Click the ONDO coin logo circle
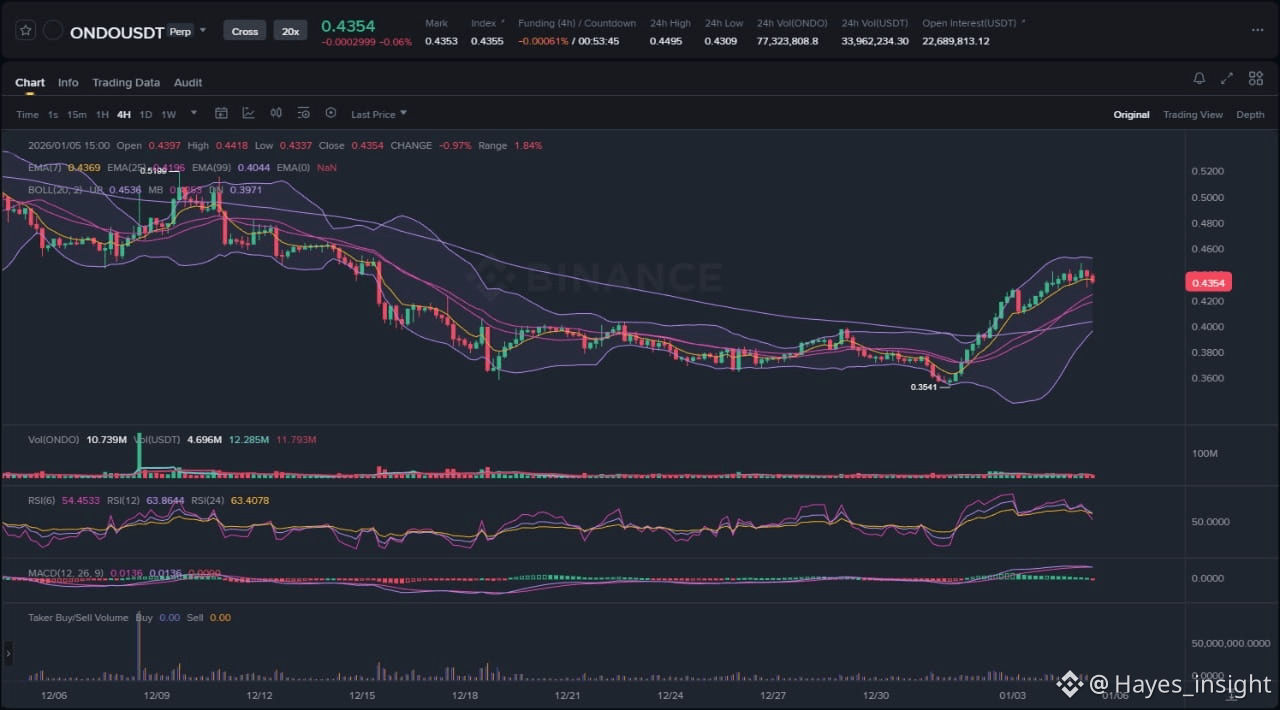1280x710 pixels. [53, 31]
